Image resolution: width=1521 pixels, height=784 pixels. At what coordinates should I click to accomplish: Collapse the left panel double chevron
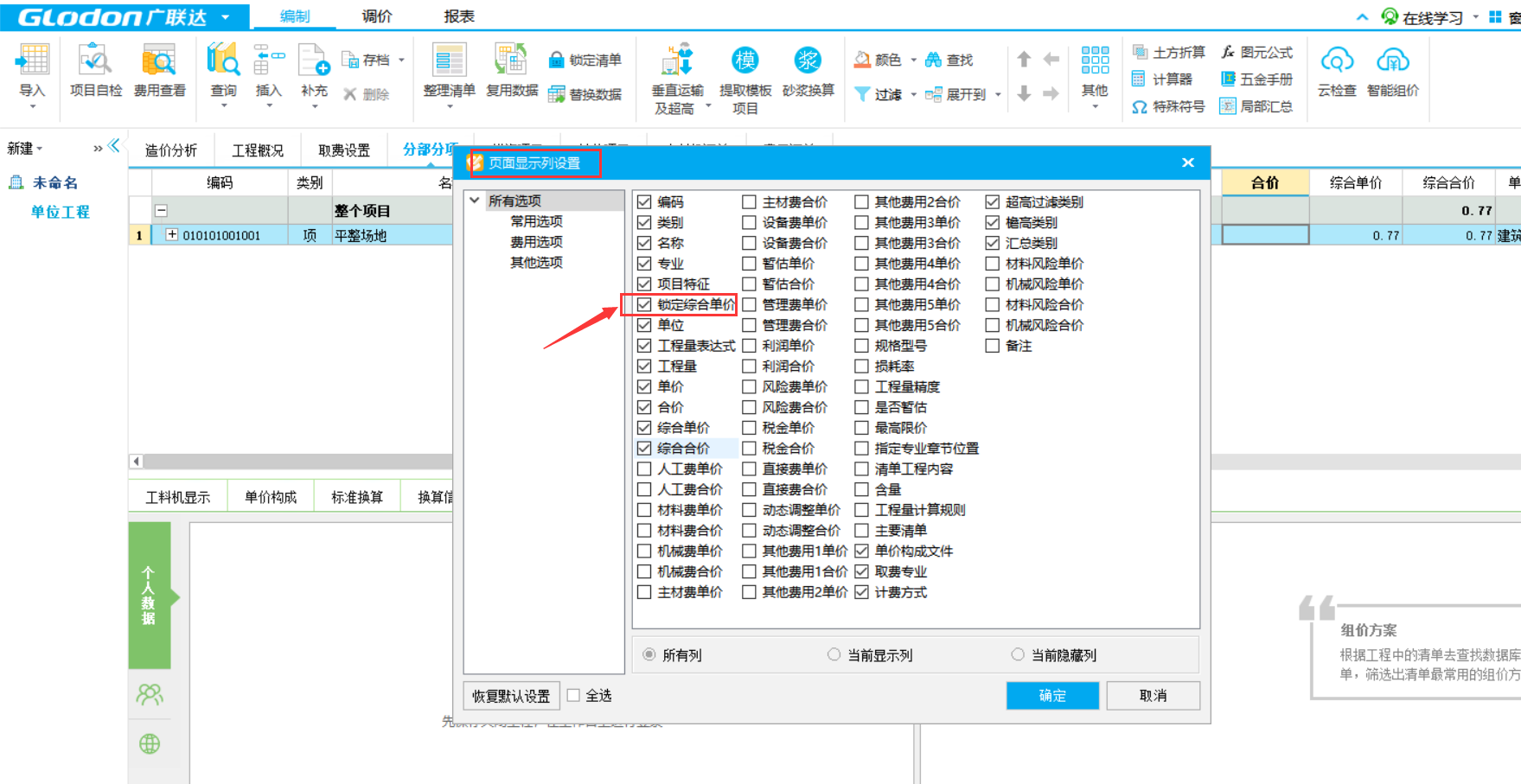point(114,146)
